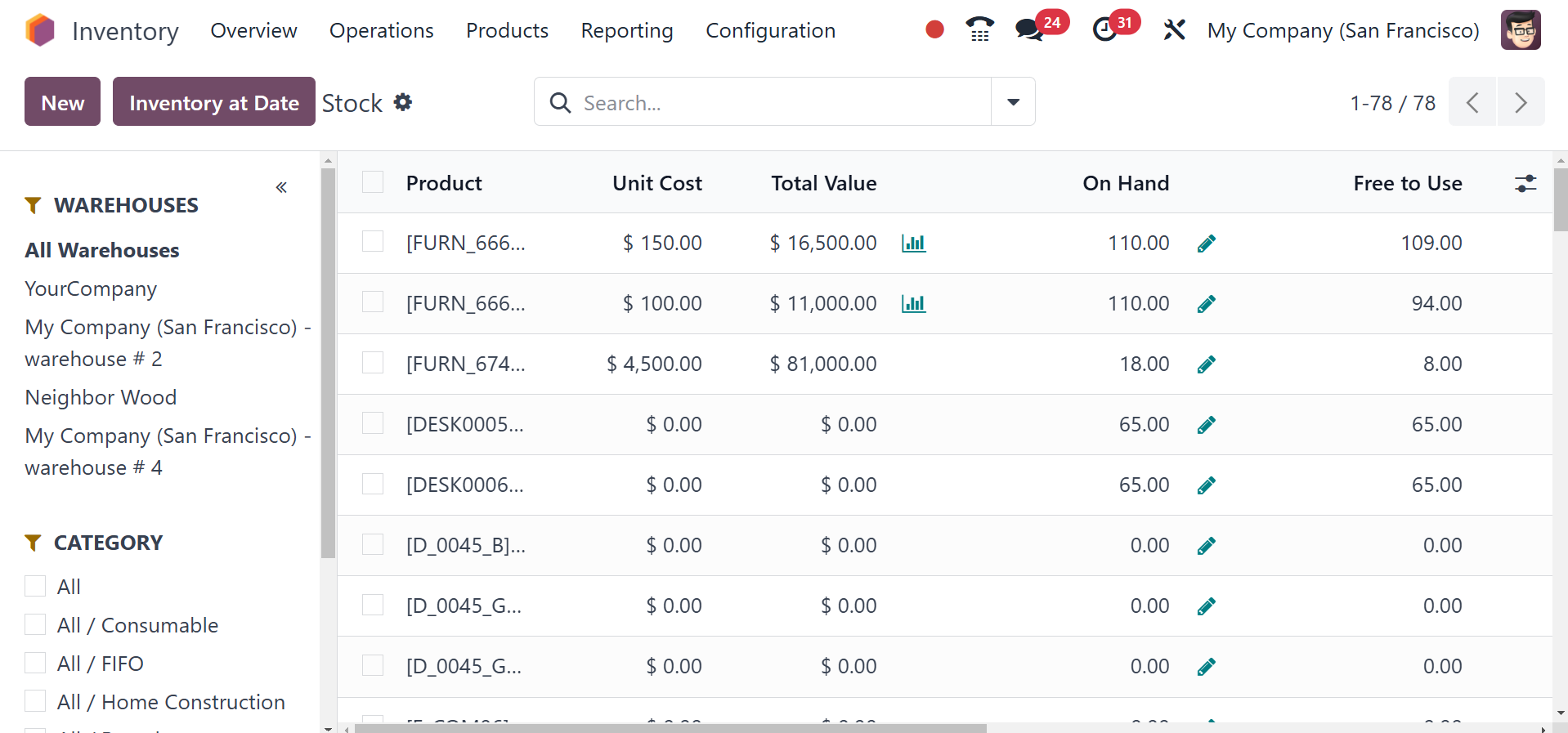Open the activities clock icon with 31 badge
The image size is (1568, 733).
pos(1105,30)
